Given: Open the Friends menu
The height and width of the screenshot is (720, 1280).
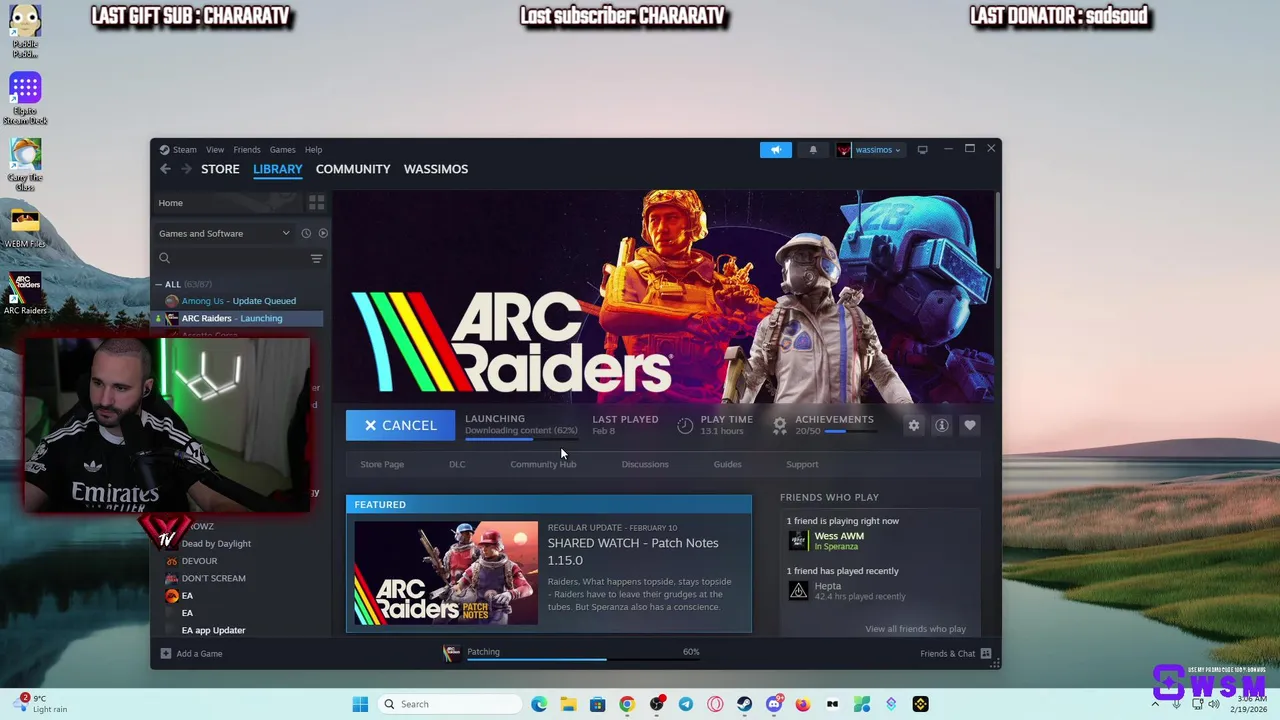Looking at the screenshot, I should tap(247, 150).
